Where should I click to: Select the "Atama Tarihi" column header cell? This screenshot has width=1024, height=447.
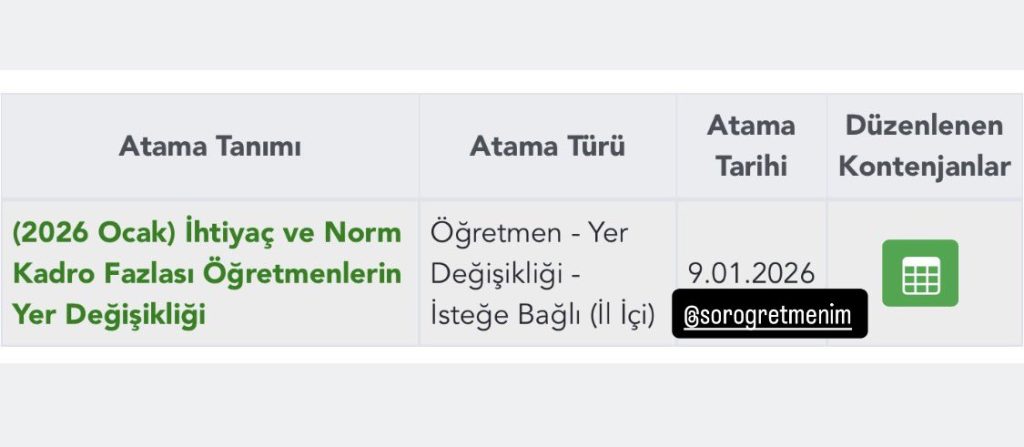[751, 146]
